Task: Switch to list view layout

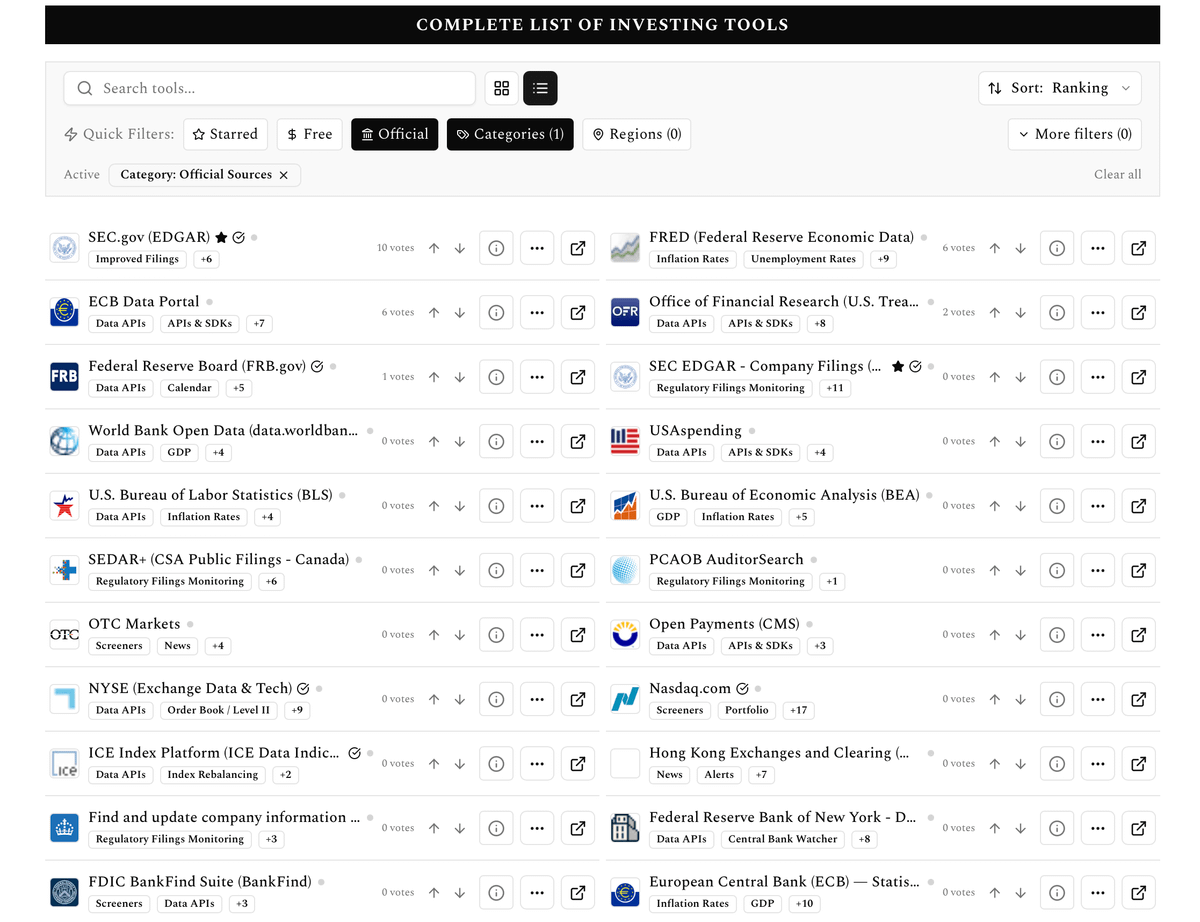Action: tap(540, 88)
